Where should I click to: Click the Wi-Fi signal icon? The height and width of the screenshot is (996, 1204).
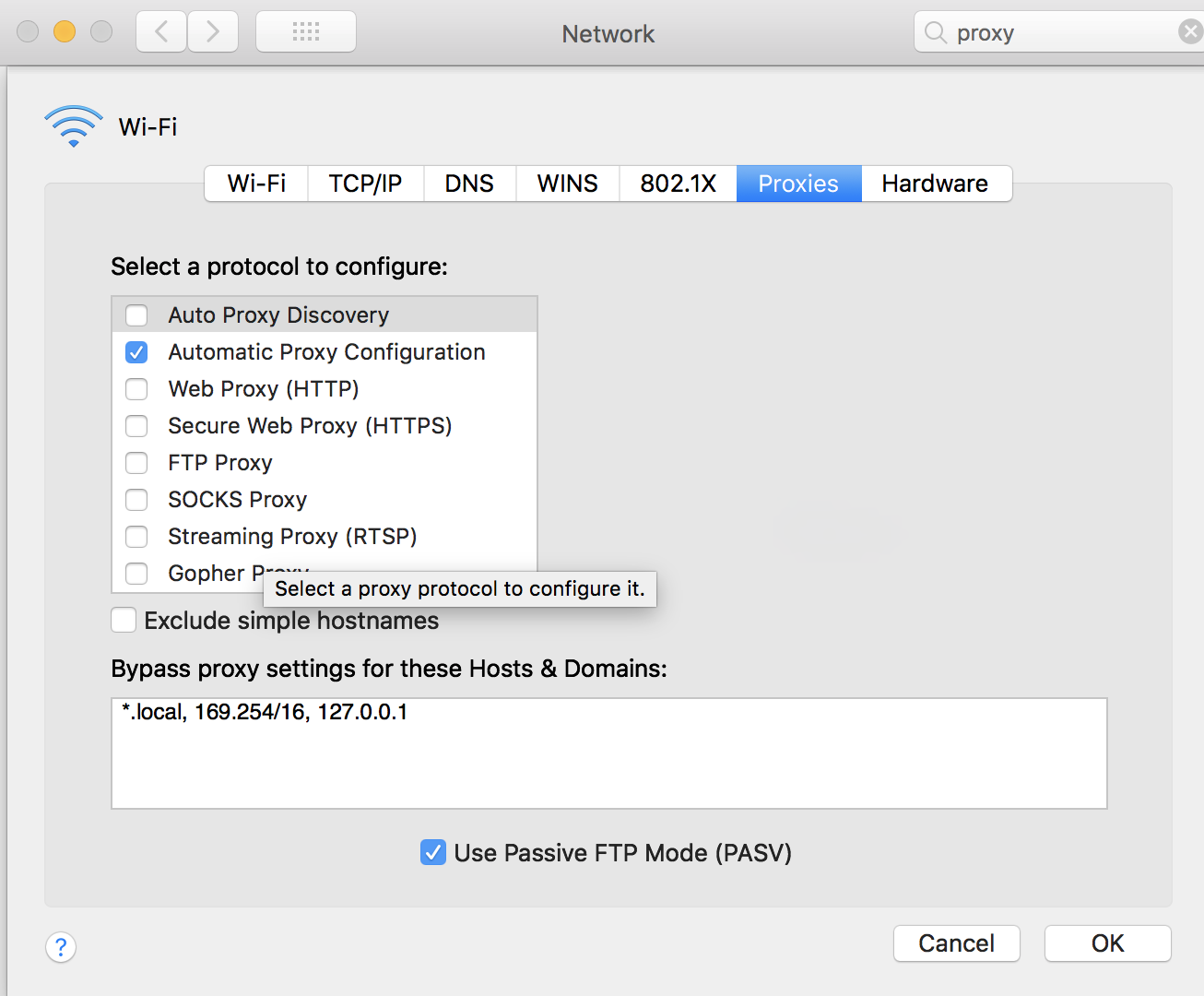point(73,125)
